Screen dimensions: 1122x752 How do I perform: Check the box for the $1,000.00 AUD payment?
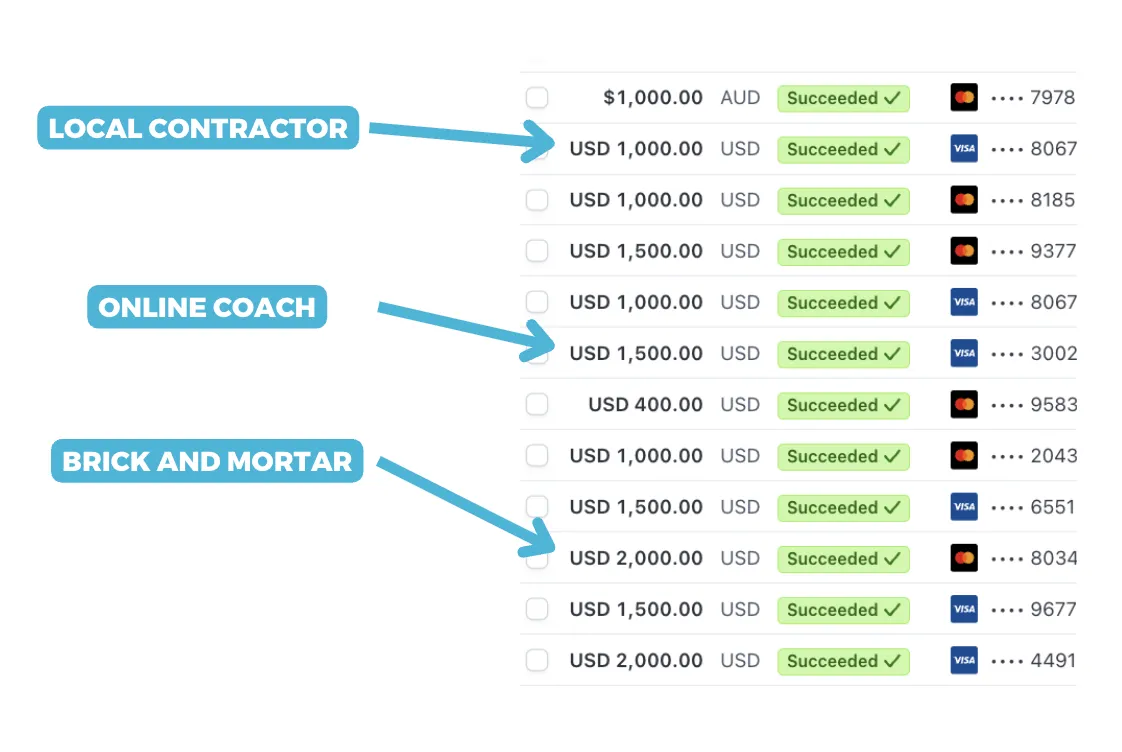537,97
